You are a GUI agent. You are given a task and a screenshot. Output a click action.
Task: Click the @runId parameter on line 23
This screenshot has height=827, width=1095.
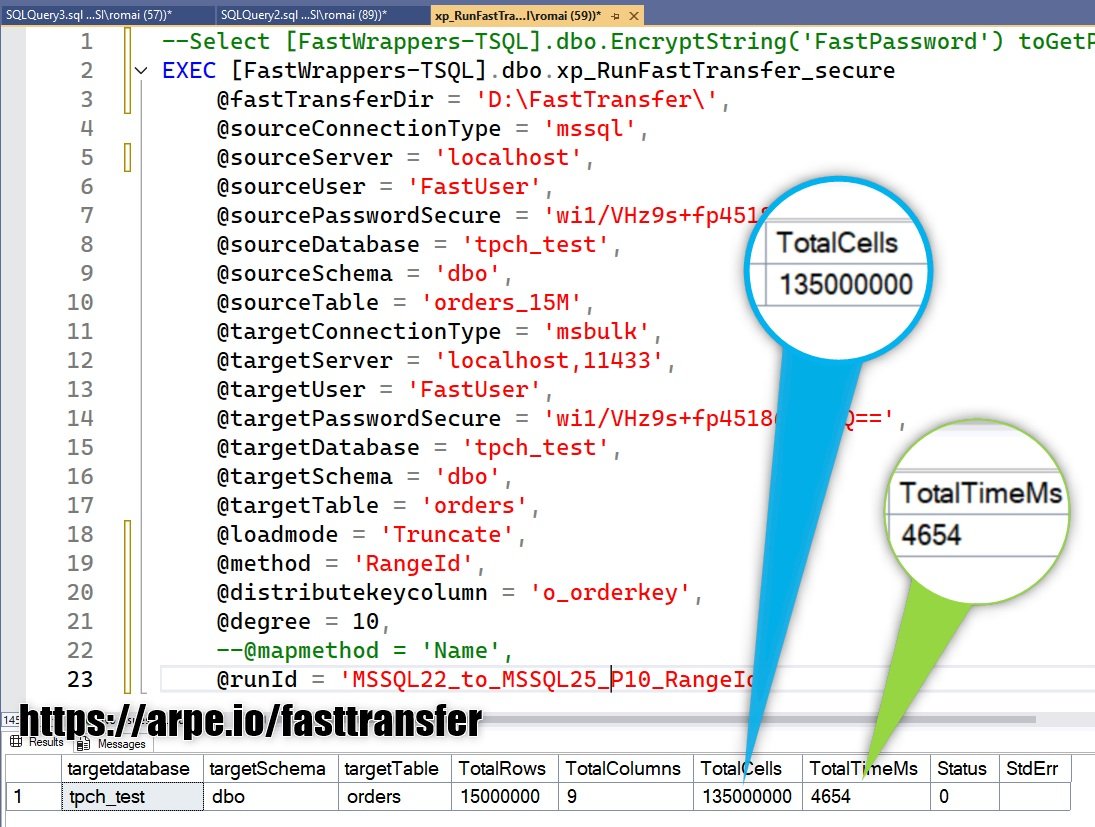coord(257,679)
